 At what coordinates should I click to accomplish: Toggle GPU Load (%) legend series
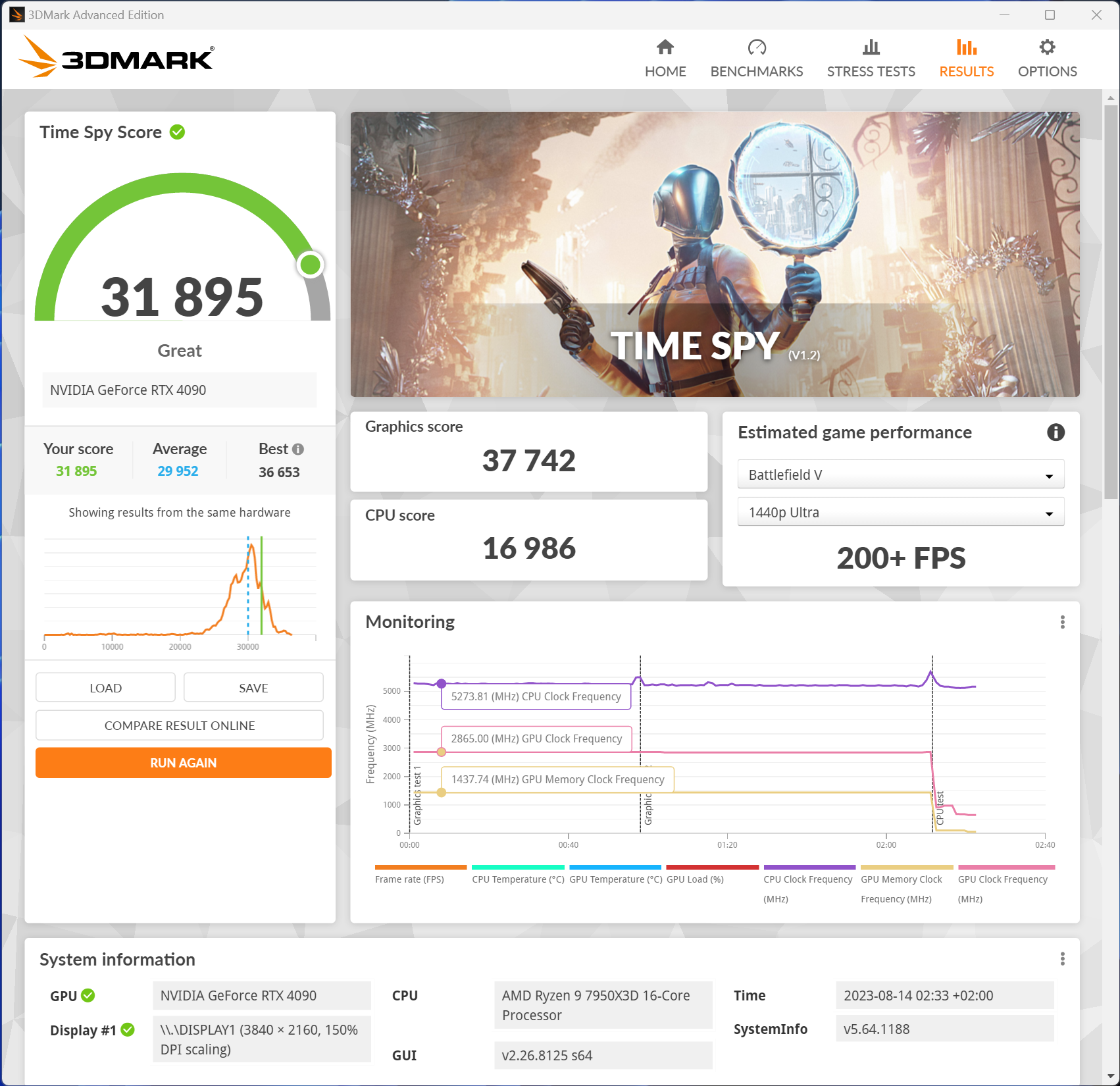click(x=713, y=876)
